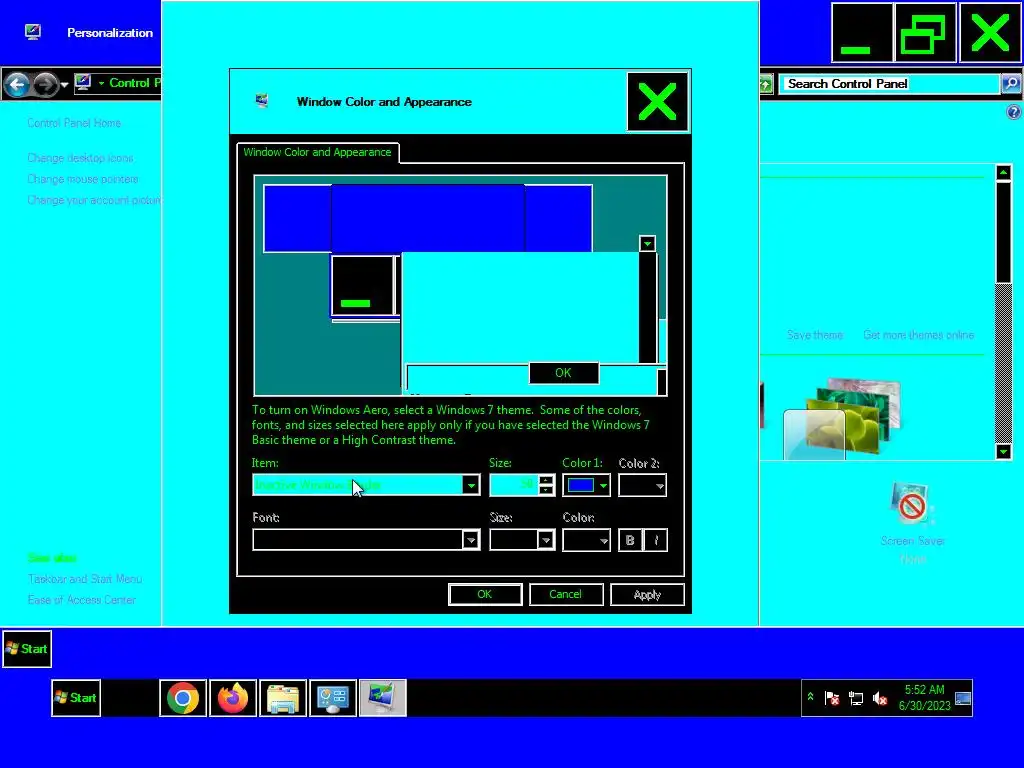Click the dialog title bar system icon
The height and width of the screenshot is (768, 1024).
point(262,101)
